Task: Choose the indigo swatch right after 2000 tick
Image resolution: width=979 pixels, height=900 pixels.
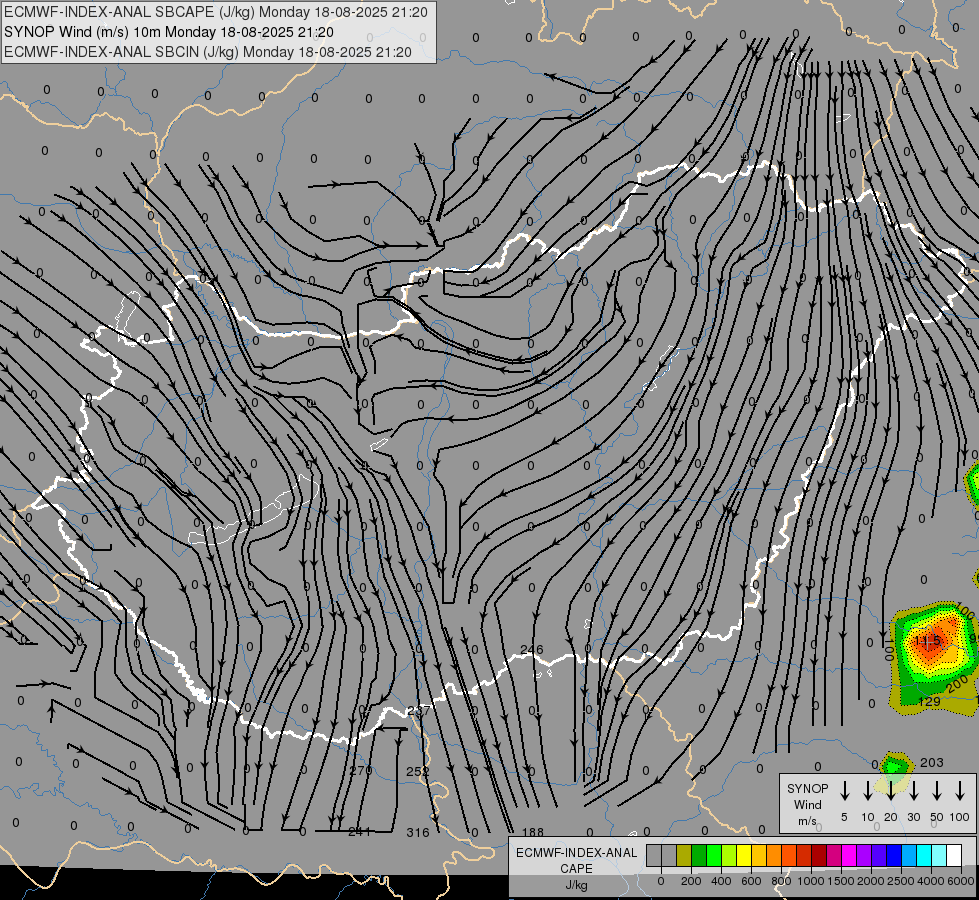Action: (879, 855)
